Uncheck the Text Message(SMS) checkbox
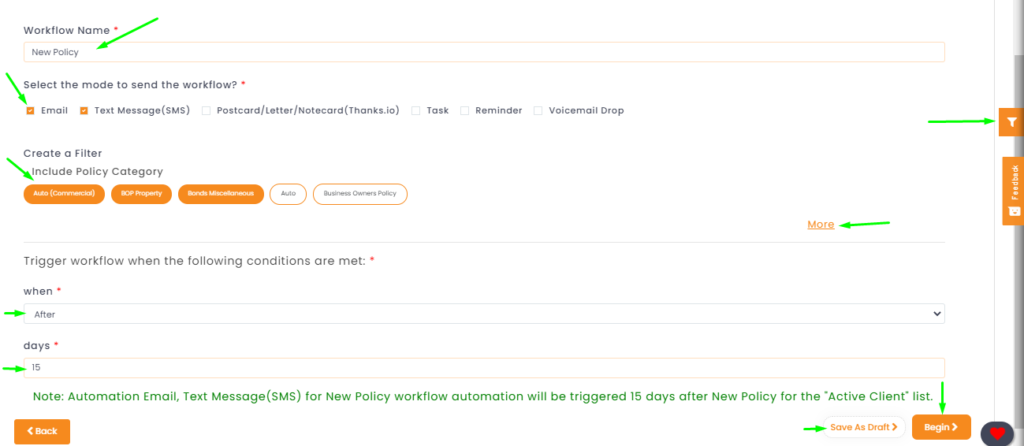Screen dimensions: 1024x446 84,111
